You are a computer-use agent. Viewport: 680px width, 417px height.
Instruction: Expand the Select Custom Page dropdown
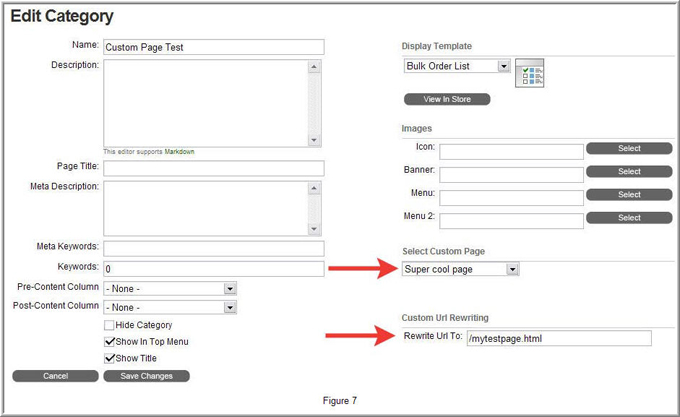512,269
